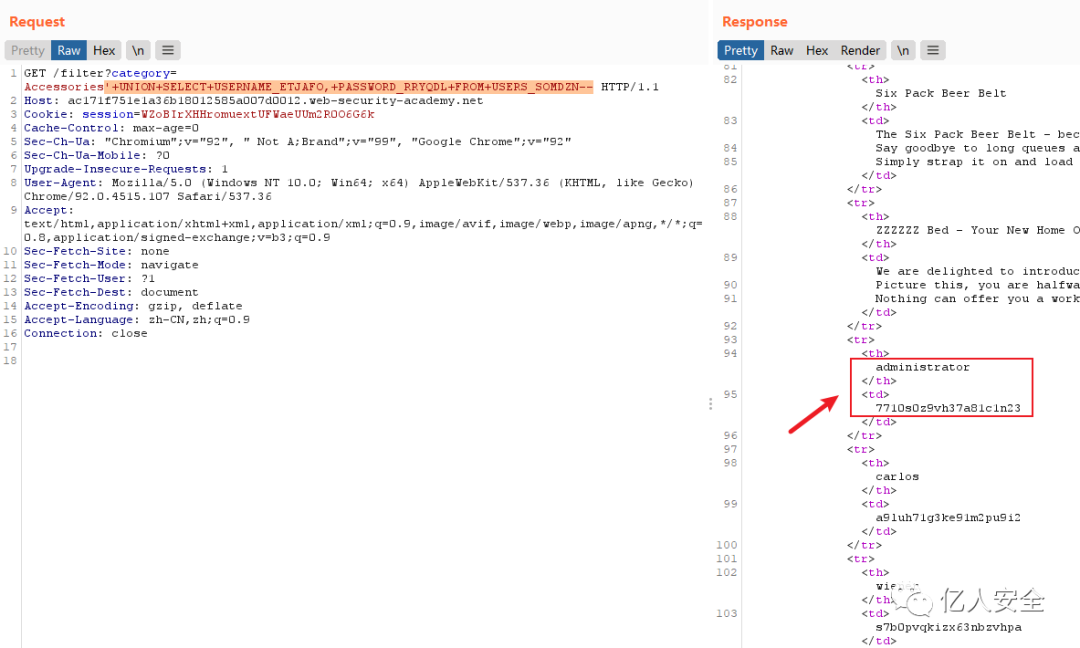Open the Response panel hamburger options menu
Image resolution: width=1080 pixels, height=648 pixels.
(933, 50)
